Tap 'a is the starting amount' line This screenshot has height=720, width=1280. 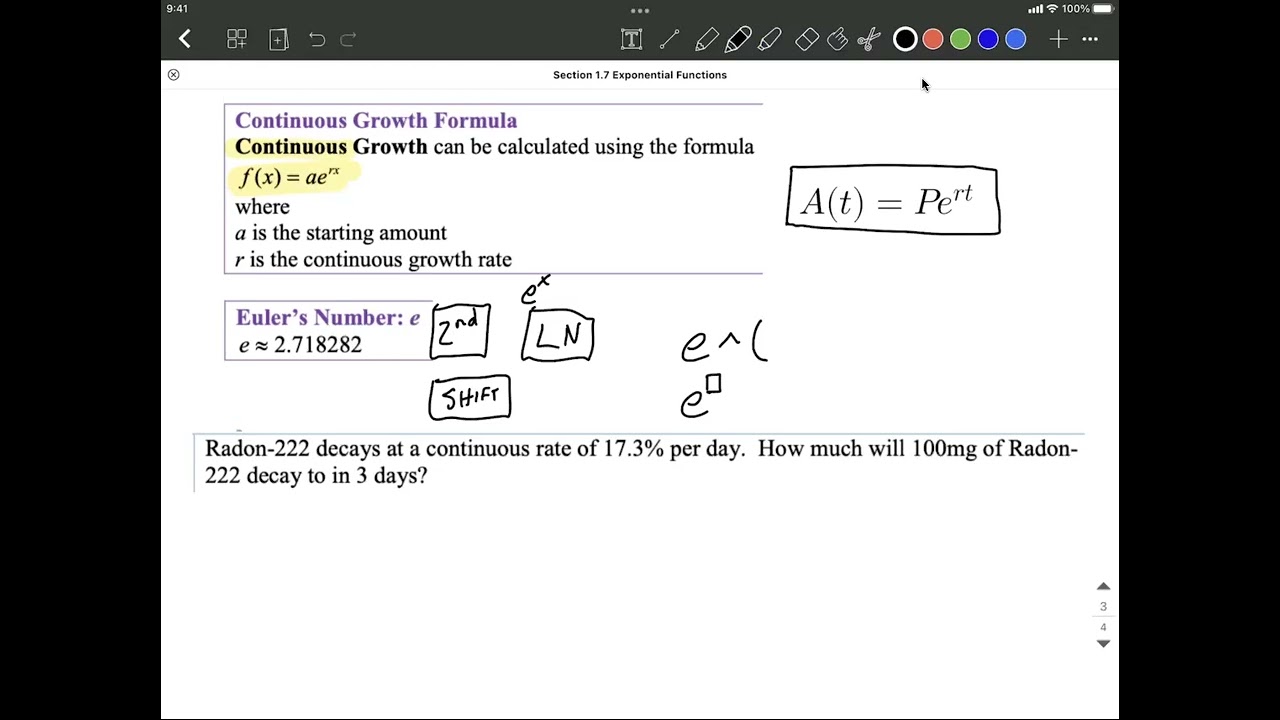tap(341, 233)
